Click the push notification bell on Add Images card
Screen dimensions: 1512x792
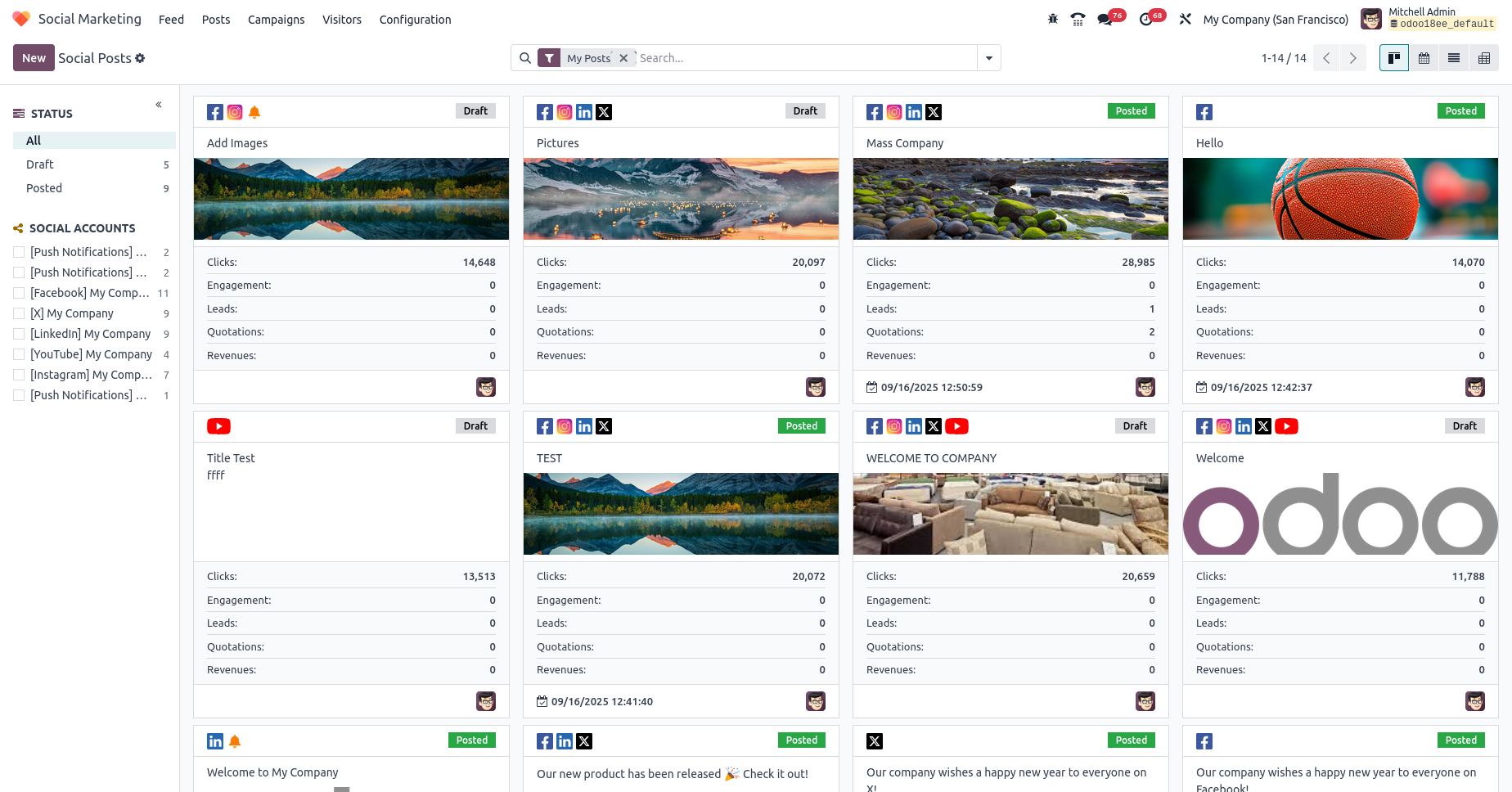coord(254,112)
